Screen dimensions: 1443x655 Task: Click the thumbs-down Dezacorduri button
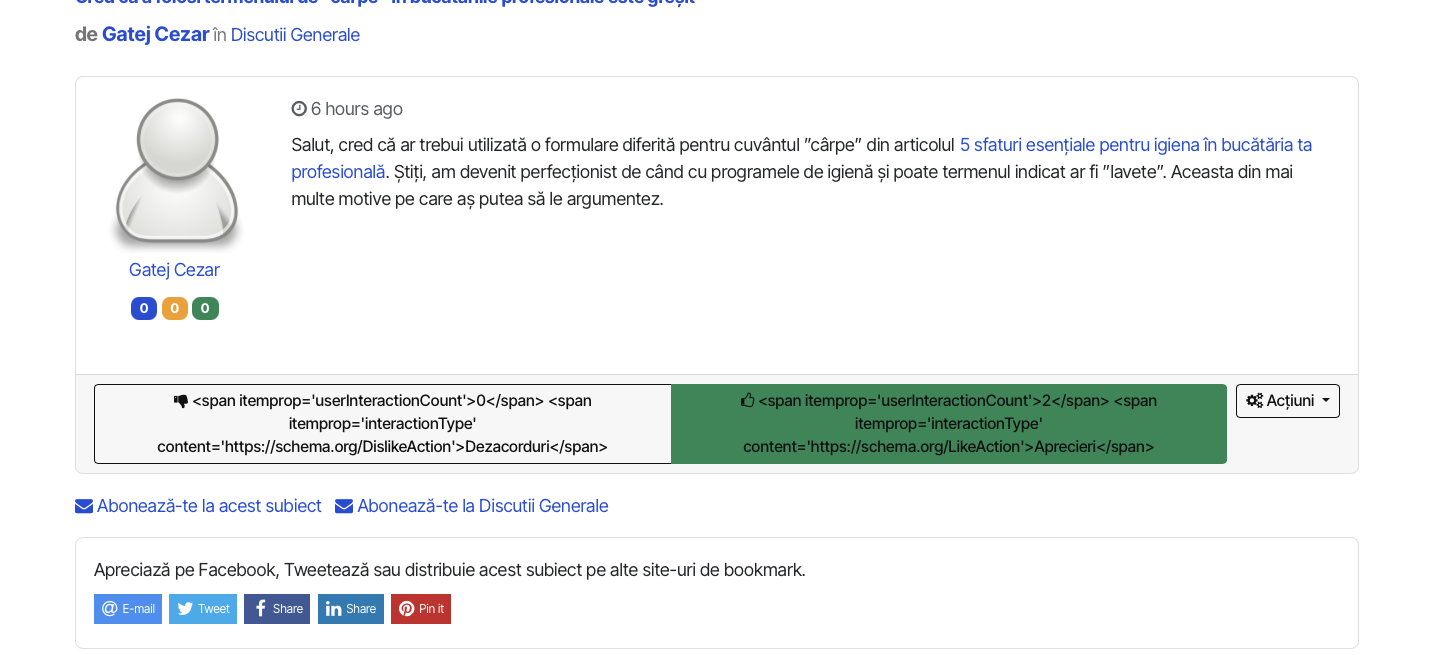(x=382, y=424)
